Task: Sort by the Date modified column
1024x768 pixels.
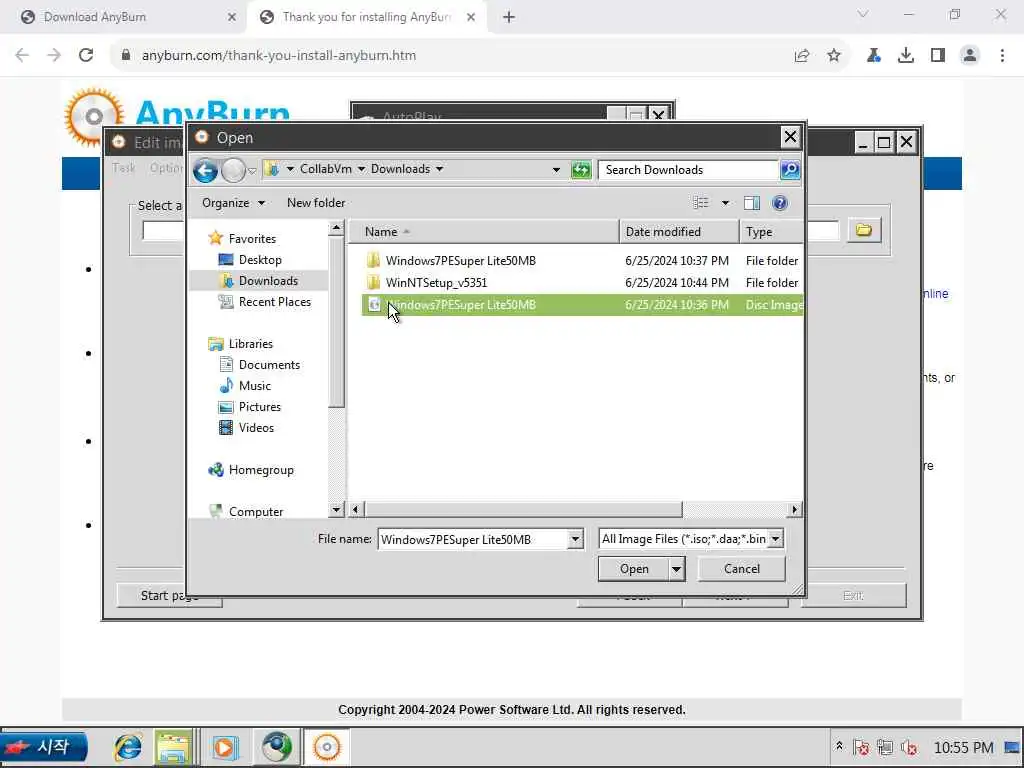Action: pyautogui.click(x=679, y=232)
